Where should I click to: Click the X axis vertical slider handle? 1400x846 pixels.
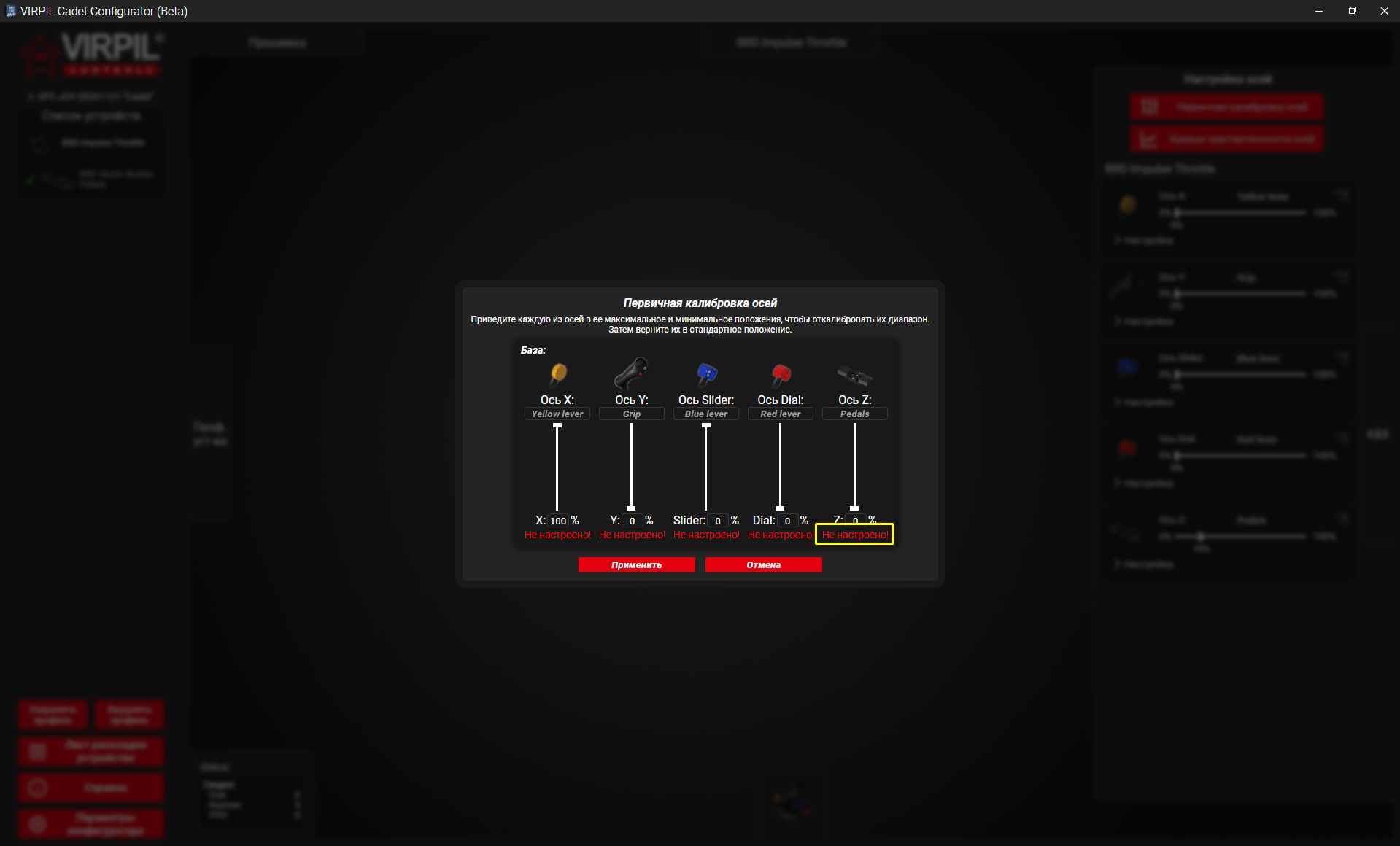click(x=557, y=426)
